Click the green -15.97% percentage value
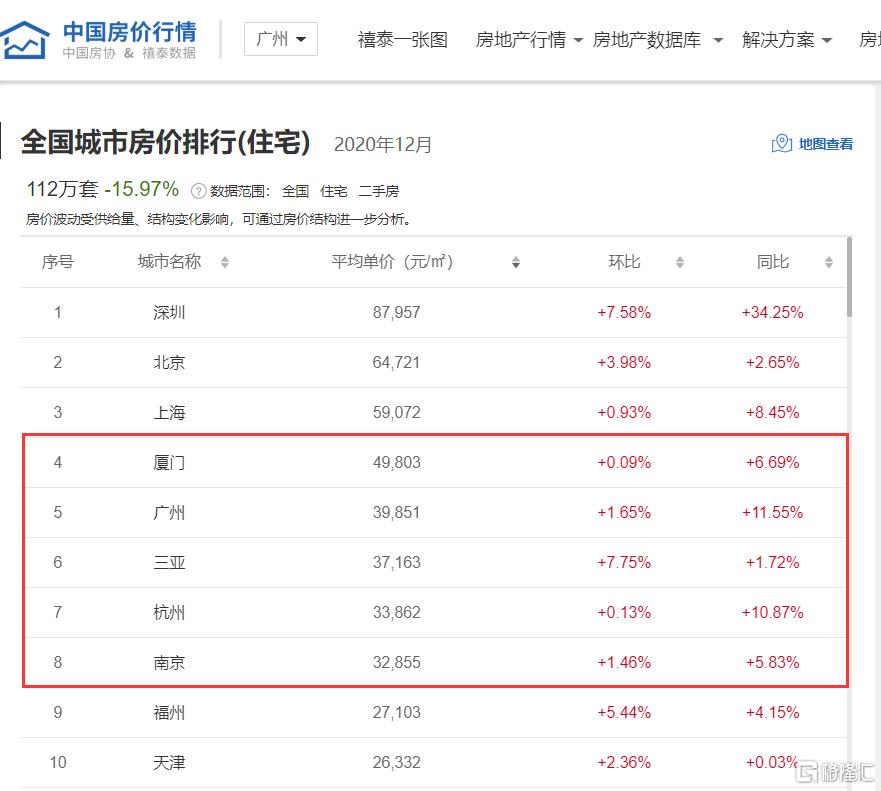881x791 pixels. pyautogui.click(x=142, y=187)
